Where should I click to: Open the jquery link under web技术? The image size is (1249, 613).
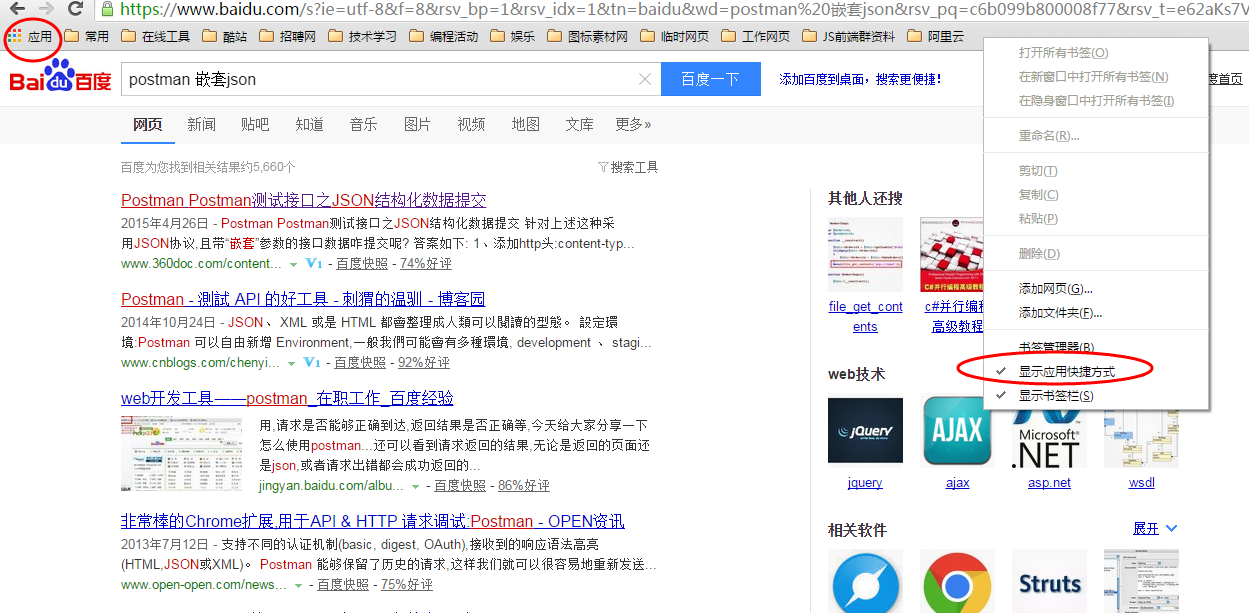[865, 482]
